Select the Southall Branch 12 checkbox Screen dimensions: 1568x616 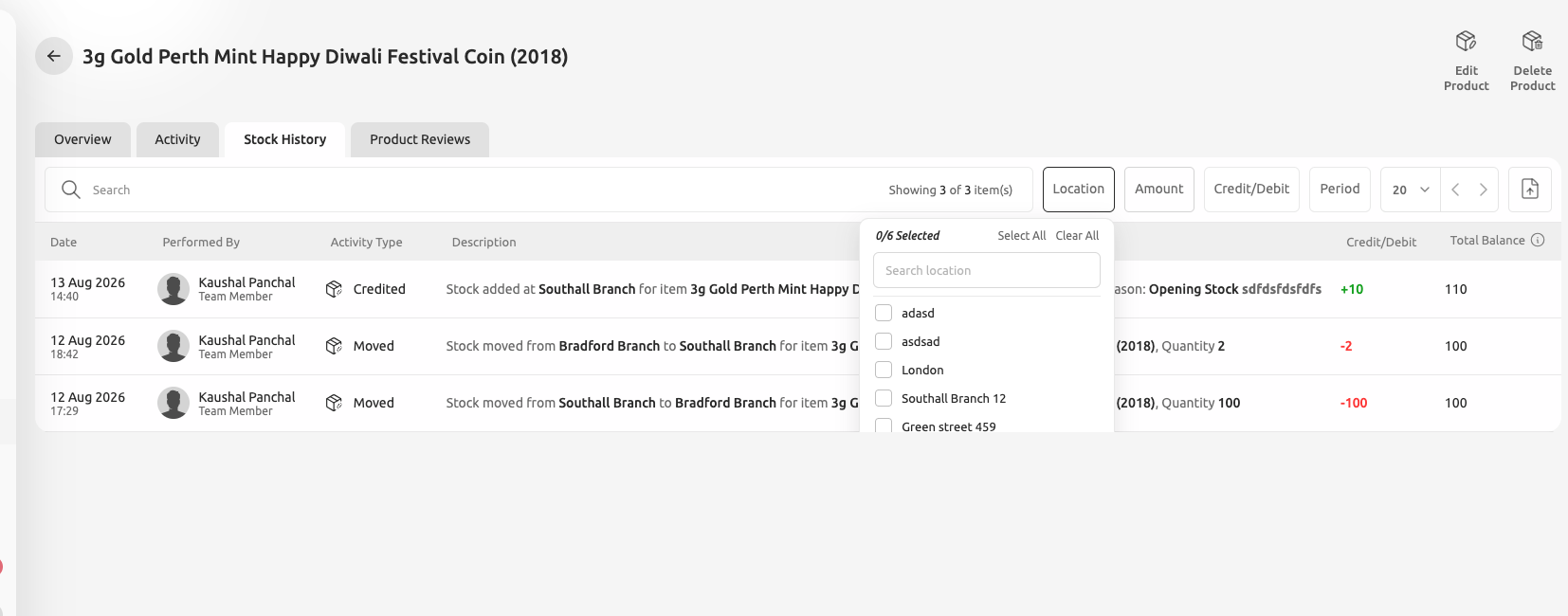(x=884, y=398)
